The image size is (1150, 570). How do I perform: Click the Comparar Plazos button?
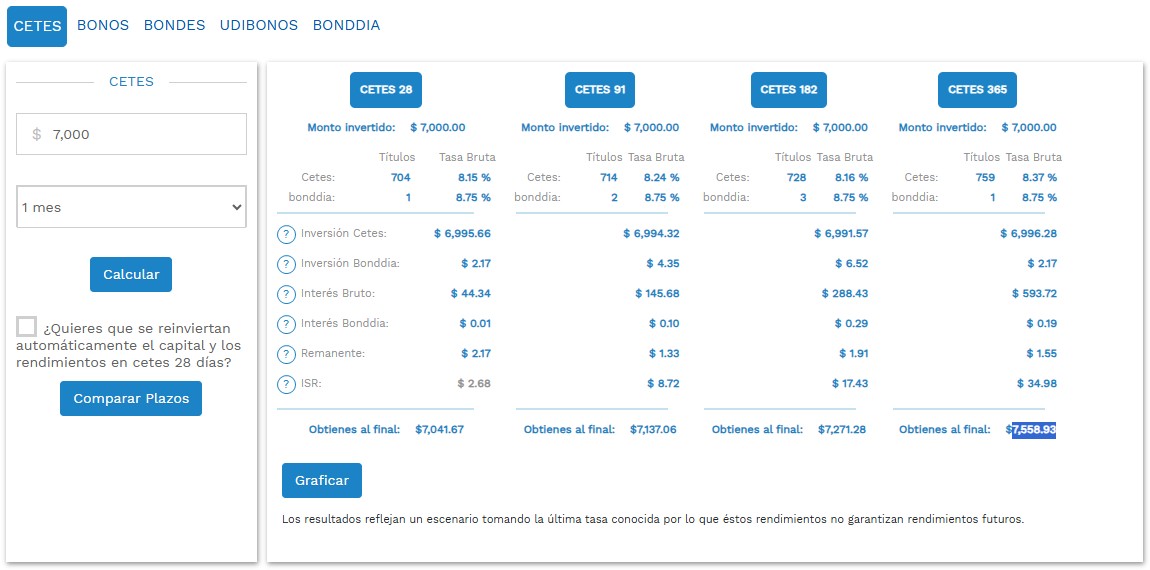(131, 399)
